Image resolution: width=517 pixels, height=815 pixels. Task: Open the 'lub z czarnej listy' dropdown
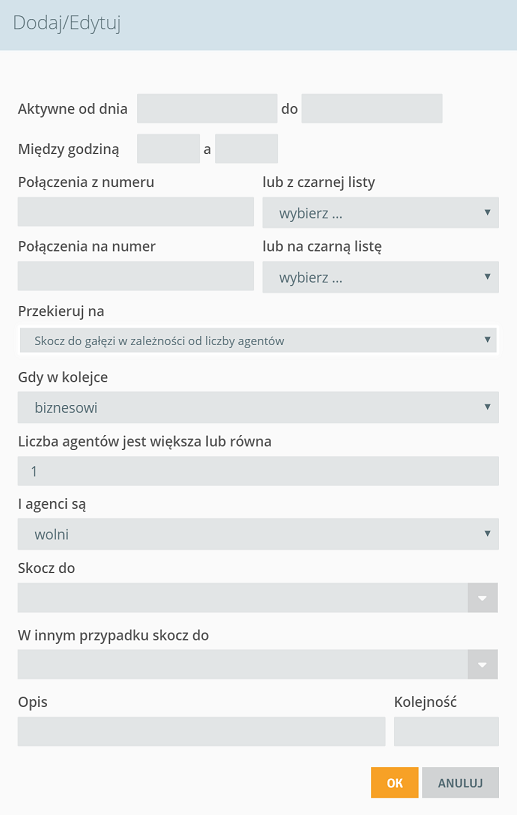[x=380, y=213]
